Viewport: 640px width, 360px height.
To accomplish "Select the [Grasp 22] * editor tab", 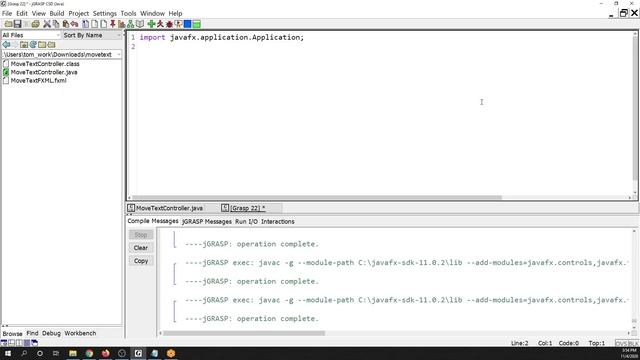I will pos(247,208).
